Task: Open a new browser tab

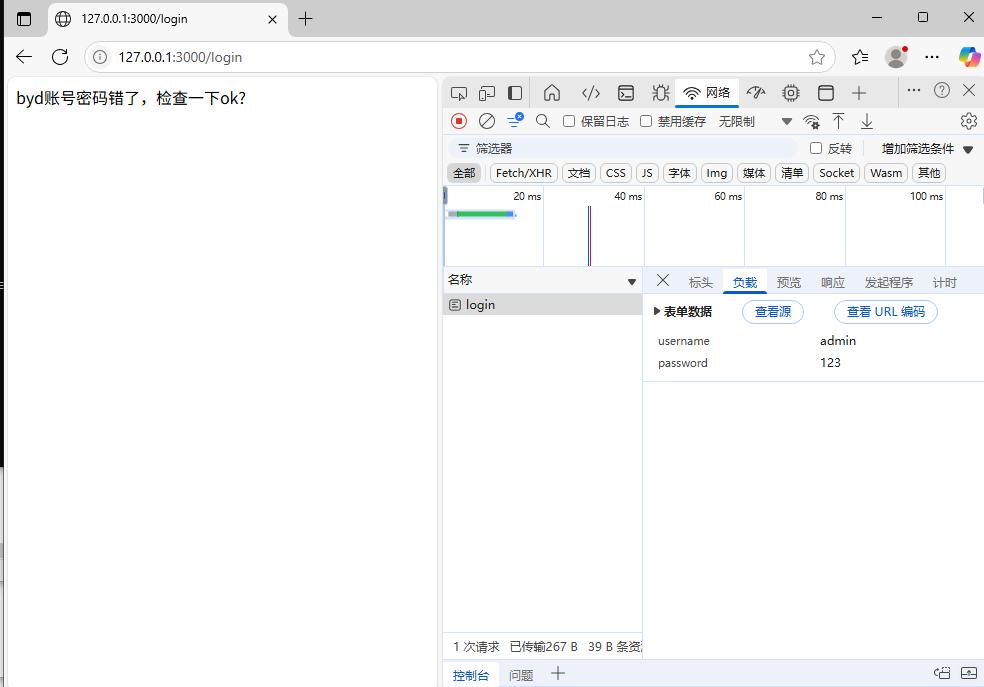Action: pos(306,19)
